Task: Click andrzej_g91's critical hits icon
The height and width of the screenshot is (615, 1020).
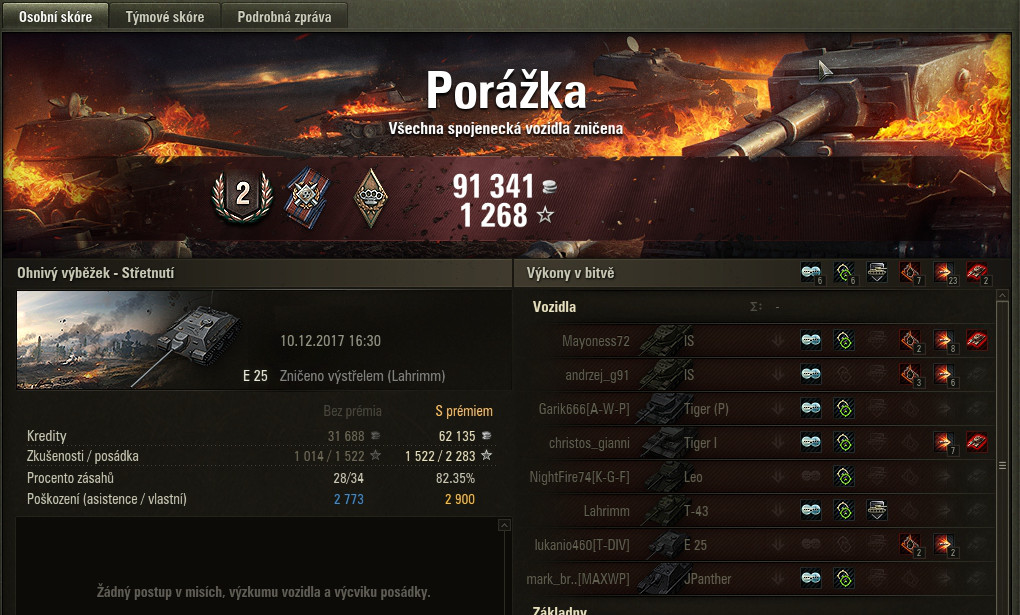Action: 910,374
